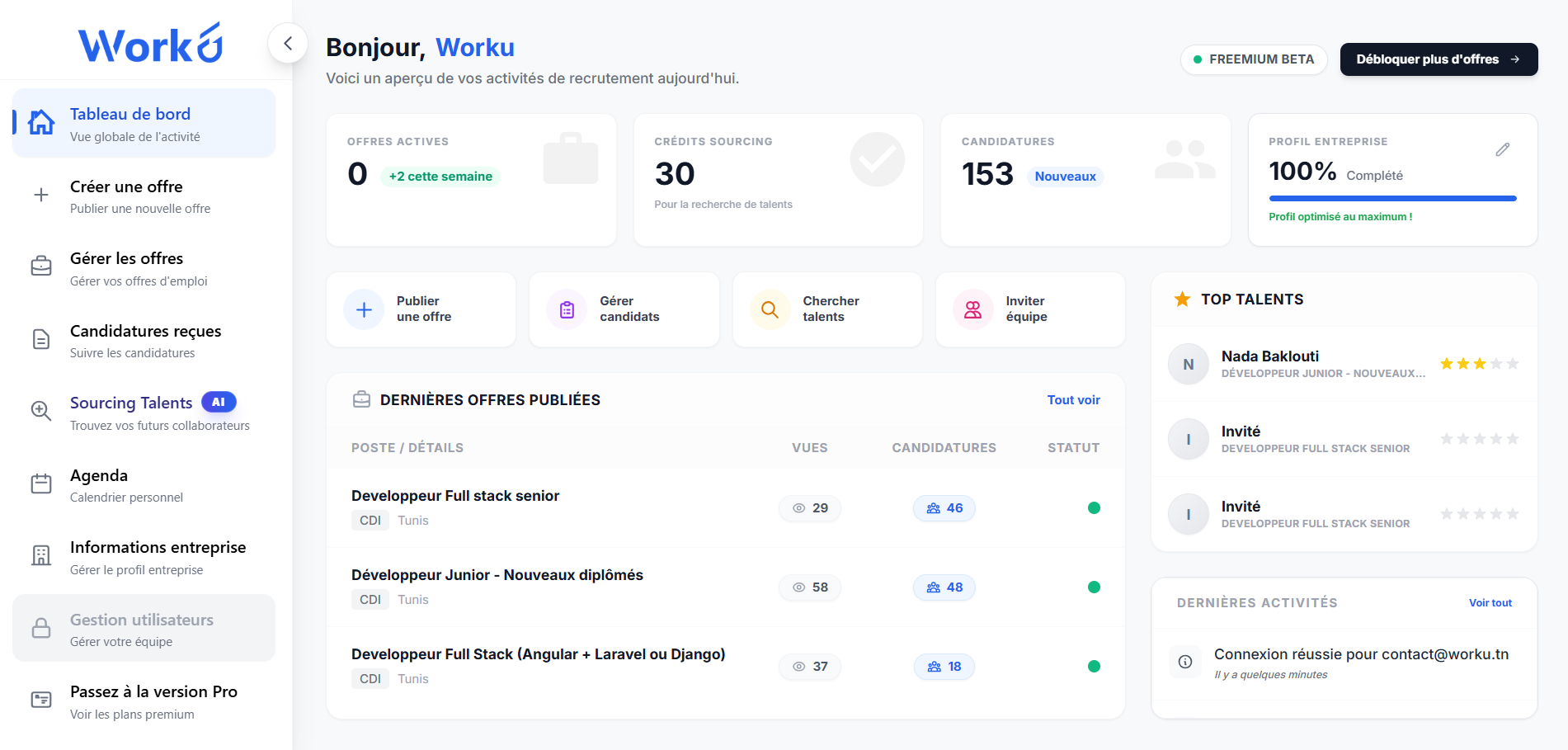Open Sourcing Talents AI menu item
This screenshot has width=1568, height=750.
tap(144, 413)
